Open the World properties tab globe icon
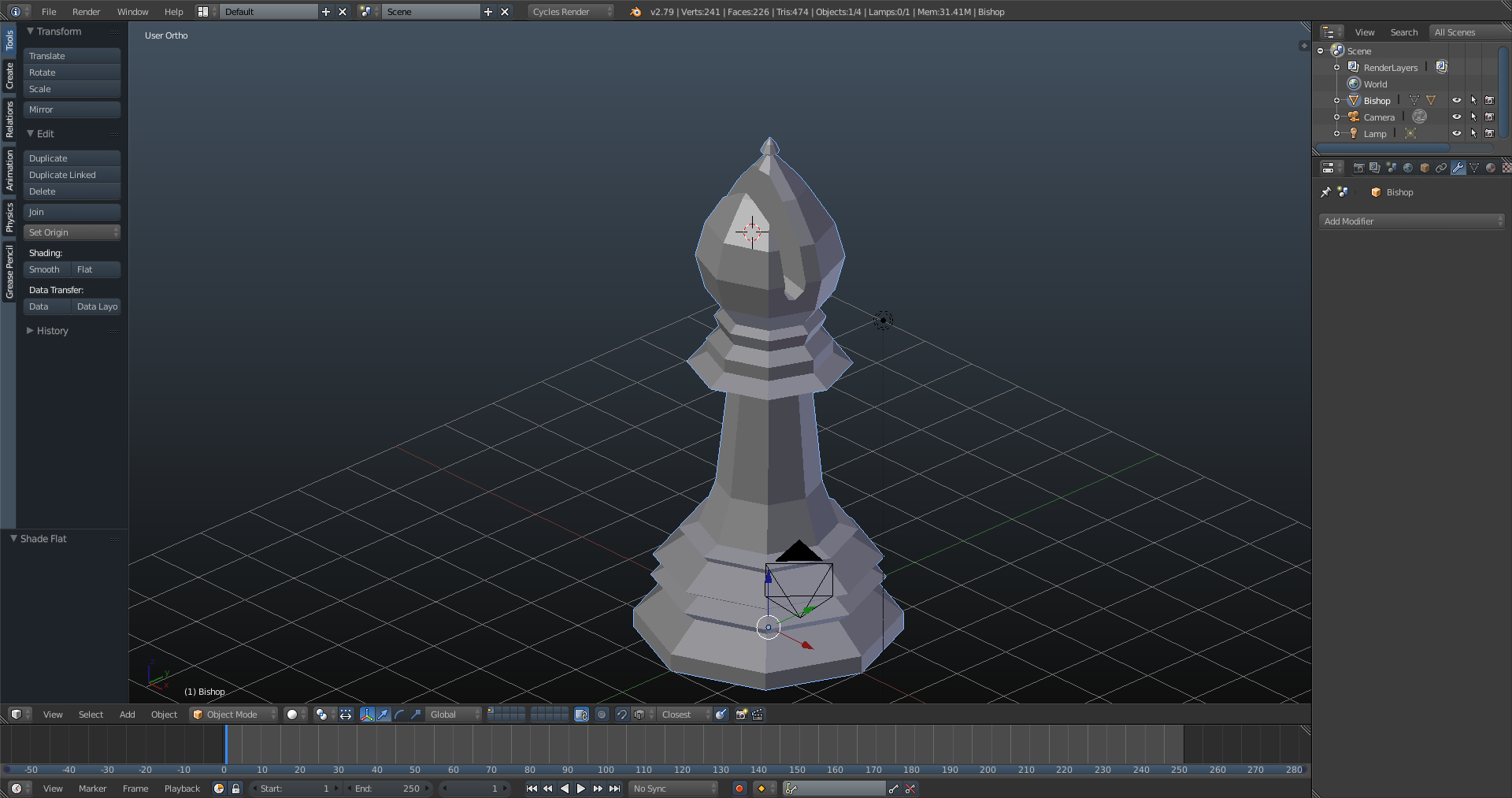The width and height of the screenshot is (1512, 798). tap(1408, 168)
